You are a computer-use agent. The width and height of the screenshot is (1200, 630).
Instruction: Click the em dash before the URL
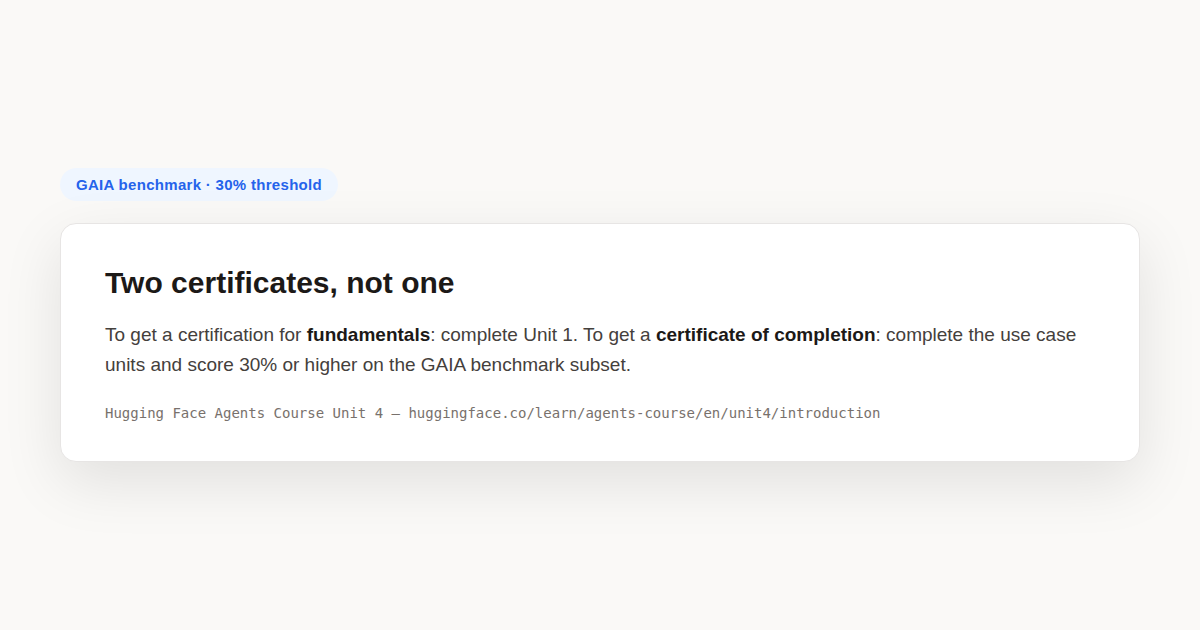tap(396, 413)
